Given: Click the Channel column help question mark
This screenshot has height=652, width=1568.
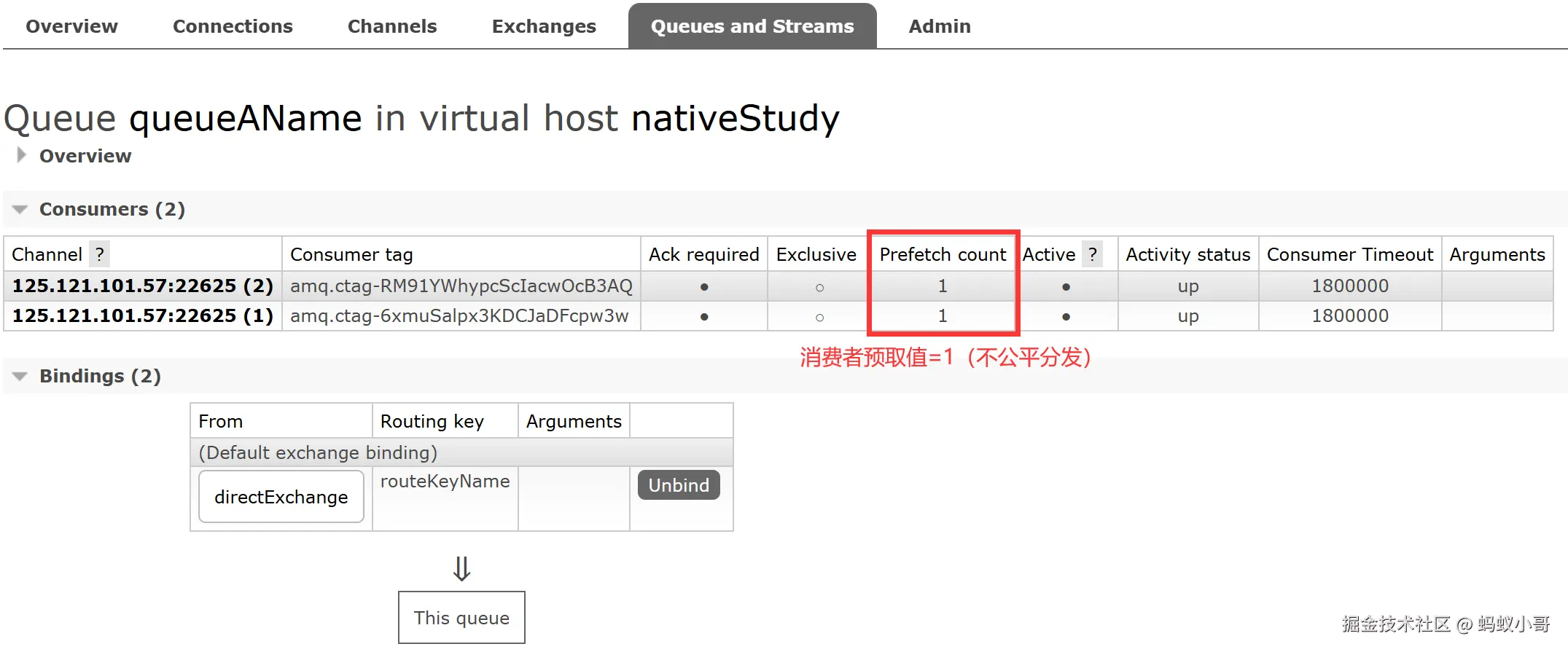Looking at the screenshot, I should (100, 254).
